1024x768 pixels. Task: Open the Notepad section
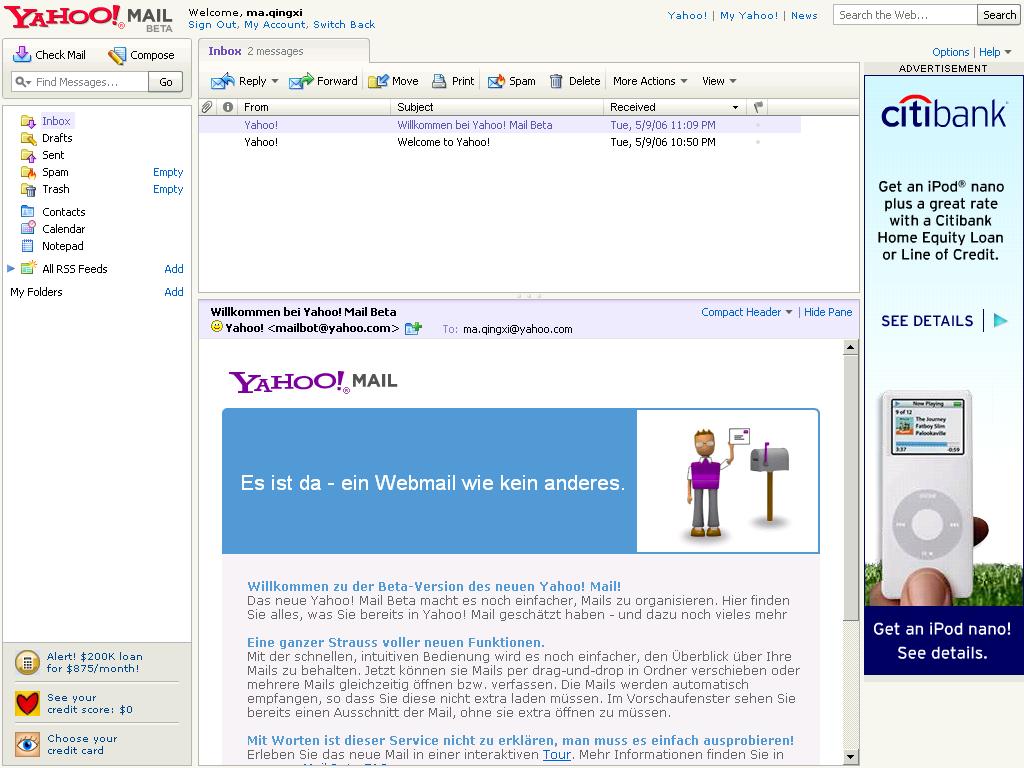pos(63,246)
